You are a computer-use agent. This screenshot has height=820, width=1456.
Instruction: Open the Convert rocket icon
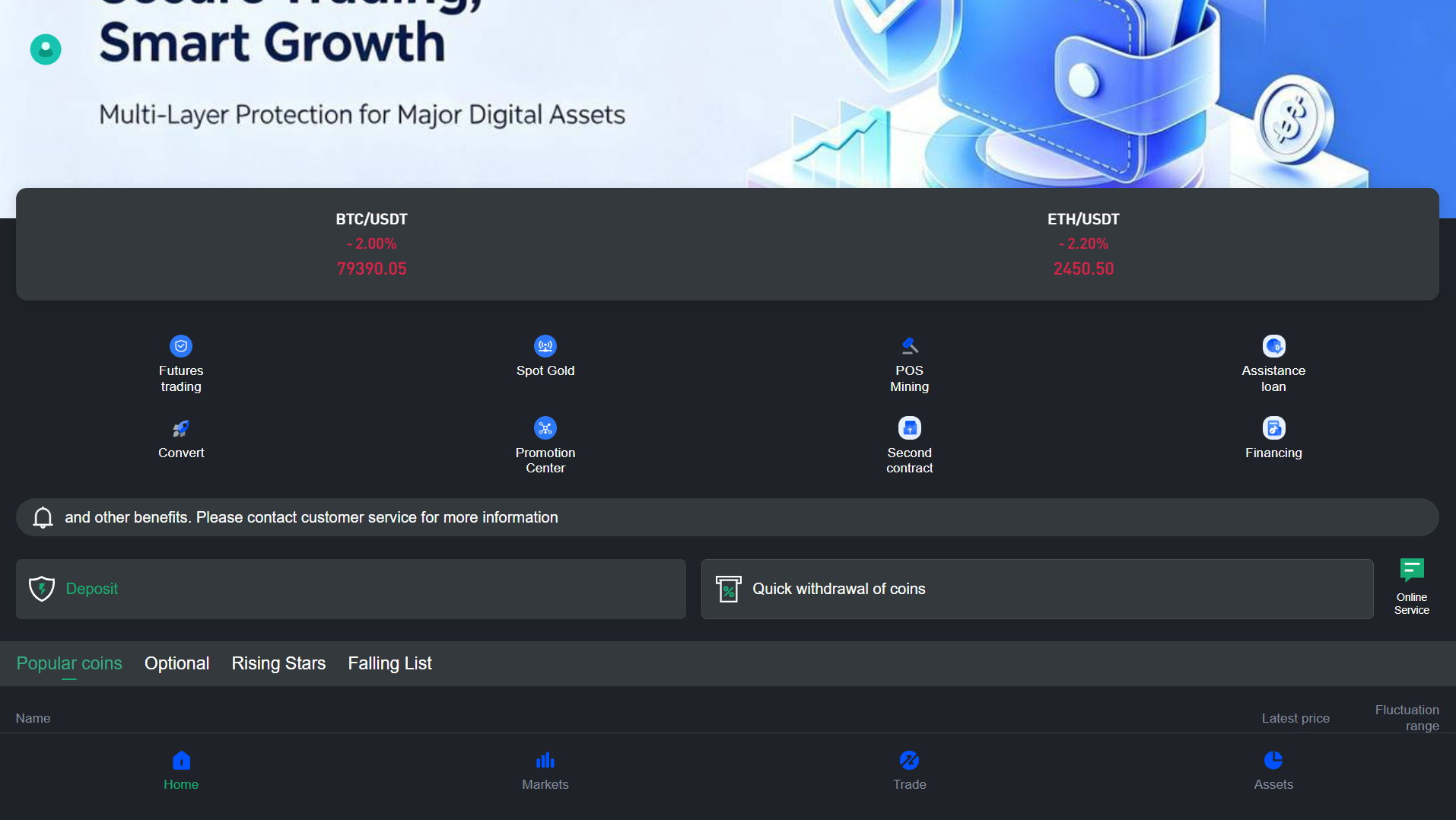[x=181, y=428]
